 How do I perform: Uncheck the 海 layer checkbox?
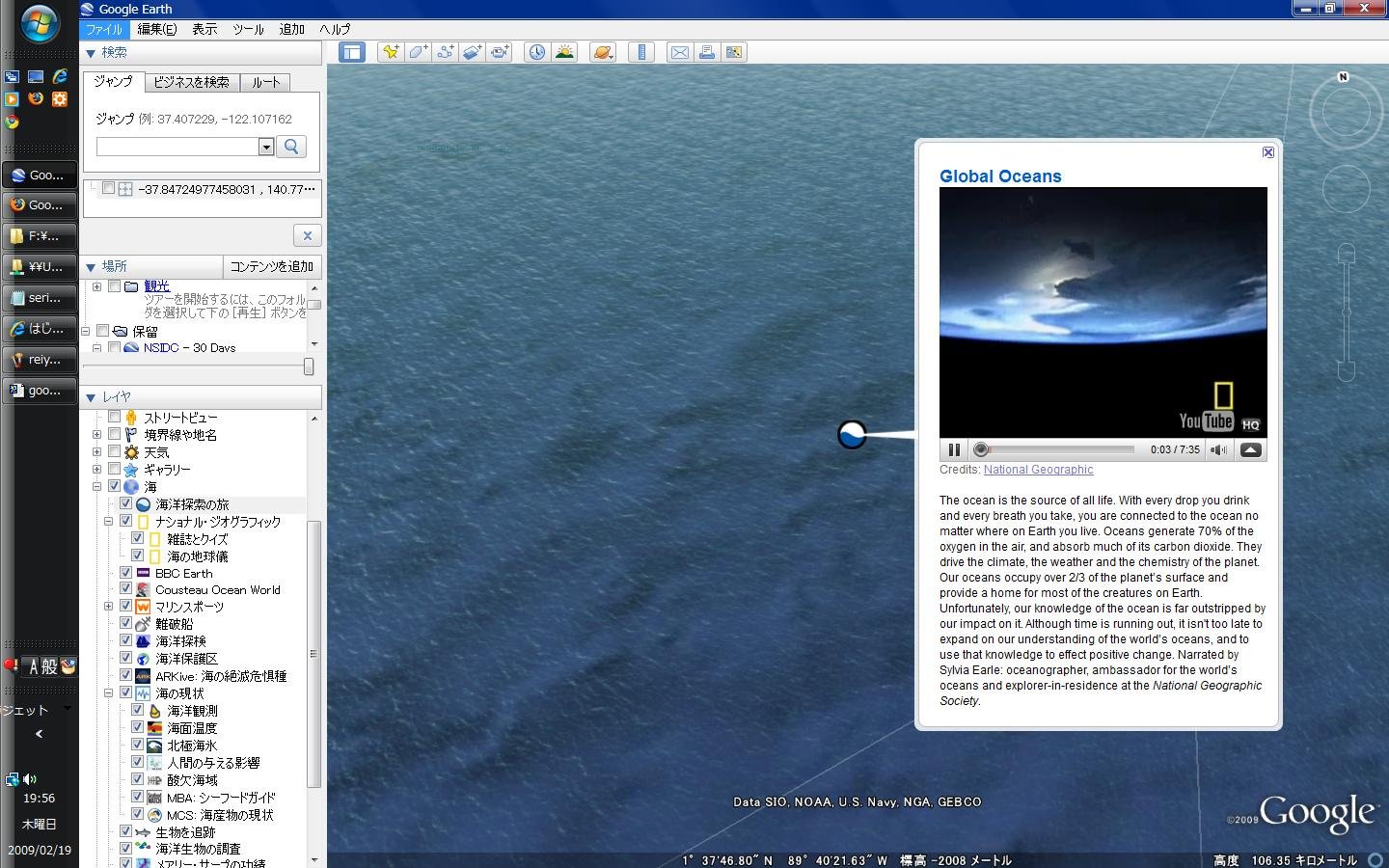(114, 486)
